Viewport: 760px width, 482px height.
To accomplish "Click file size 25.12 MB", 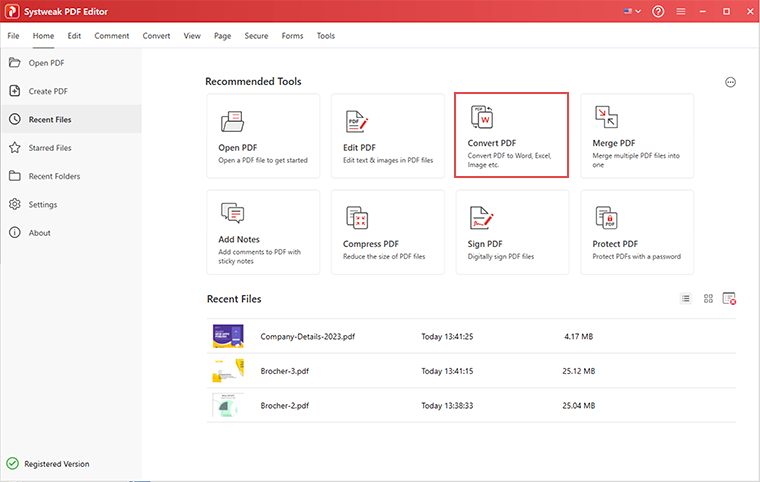I will click(579, 371).
